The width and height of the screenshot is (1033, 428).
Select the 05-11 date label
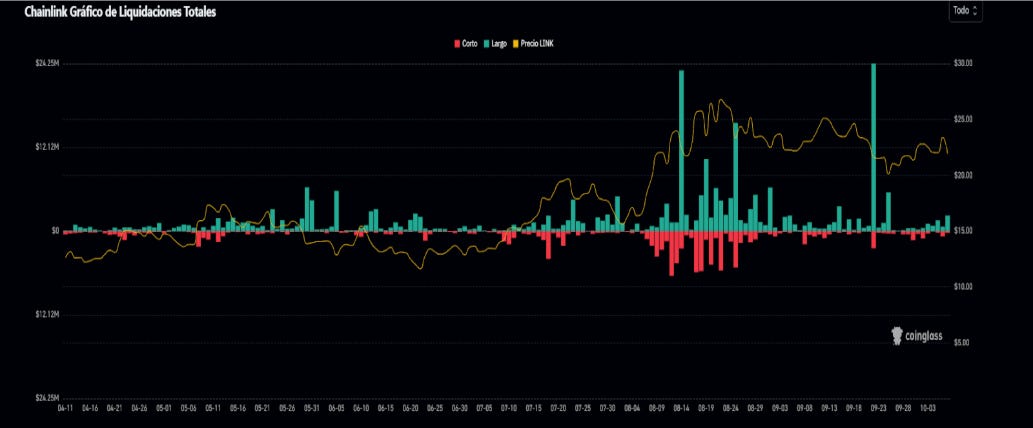[x=213, y=408]
